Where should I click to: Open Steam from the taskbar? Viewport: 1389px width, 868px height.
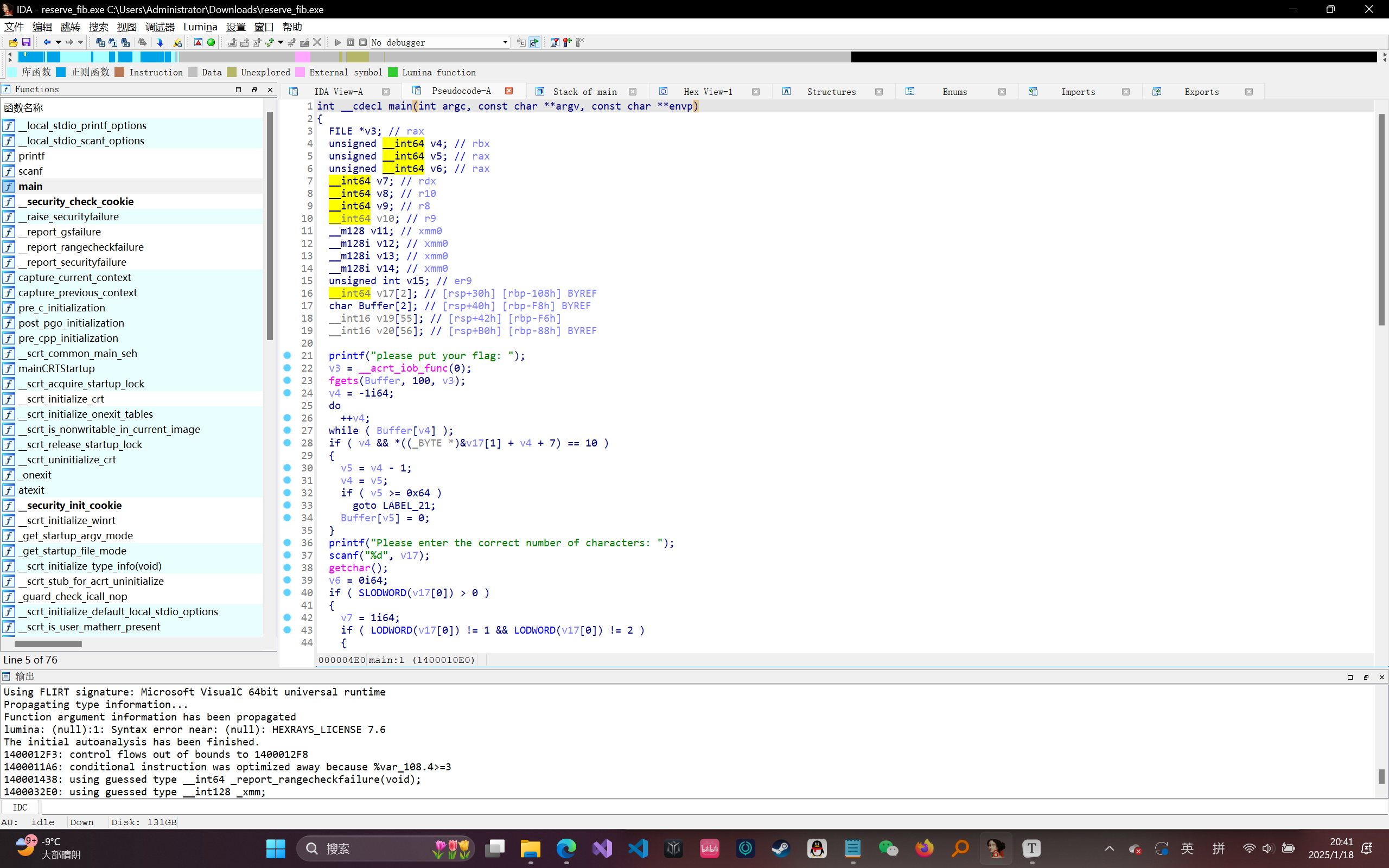[781, 848]
